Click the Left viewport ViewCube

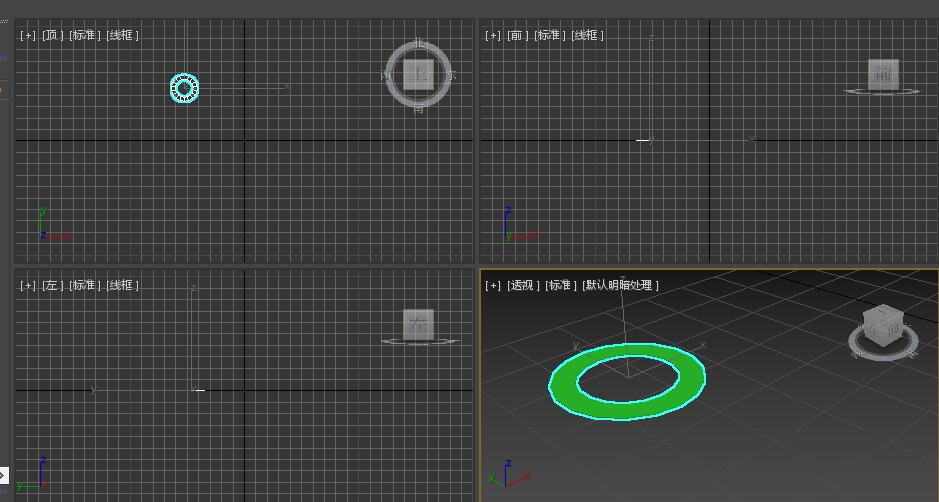[x=418, y=324]
